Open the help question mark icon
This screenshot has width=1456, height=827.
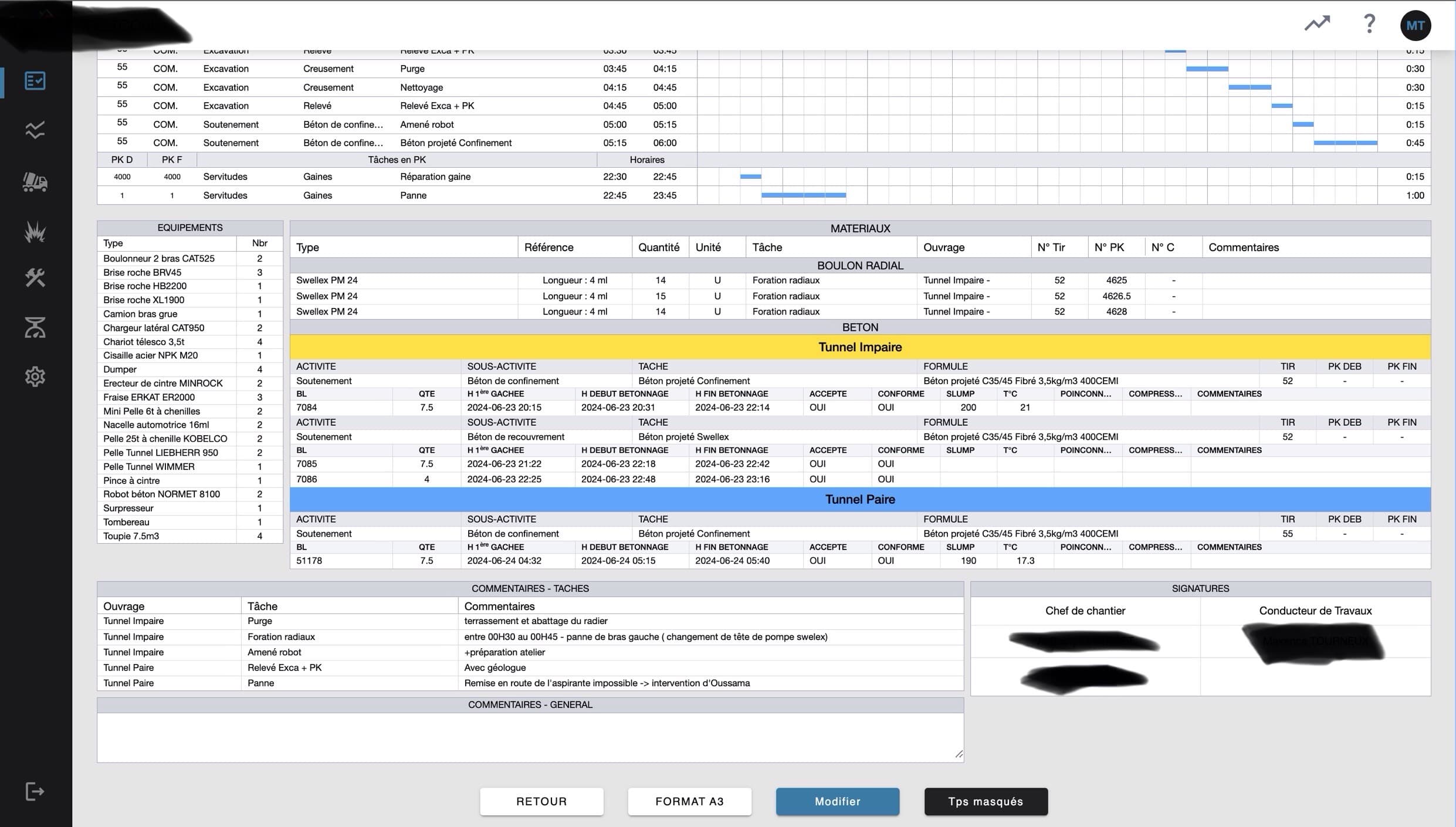click(x=1369, y=24)
